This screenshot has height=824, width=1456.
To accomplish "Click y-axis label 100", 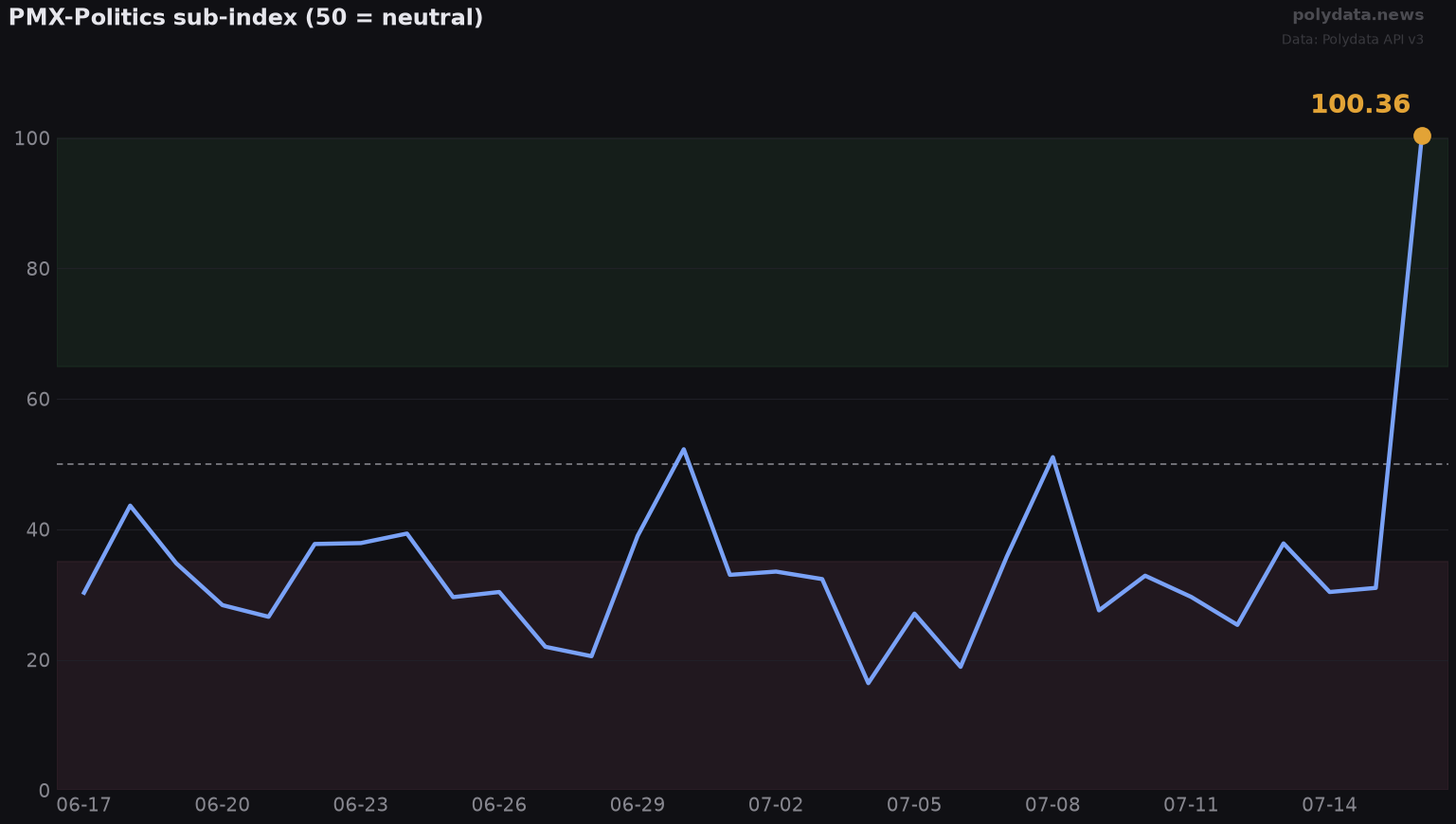I will click(32, 138).
